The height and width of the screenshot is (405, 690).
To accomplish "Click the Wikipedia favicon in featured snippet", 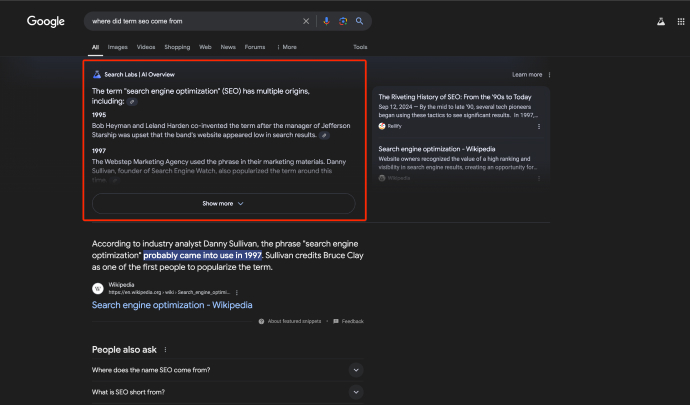I will 98,288.
